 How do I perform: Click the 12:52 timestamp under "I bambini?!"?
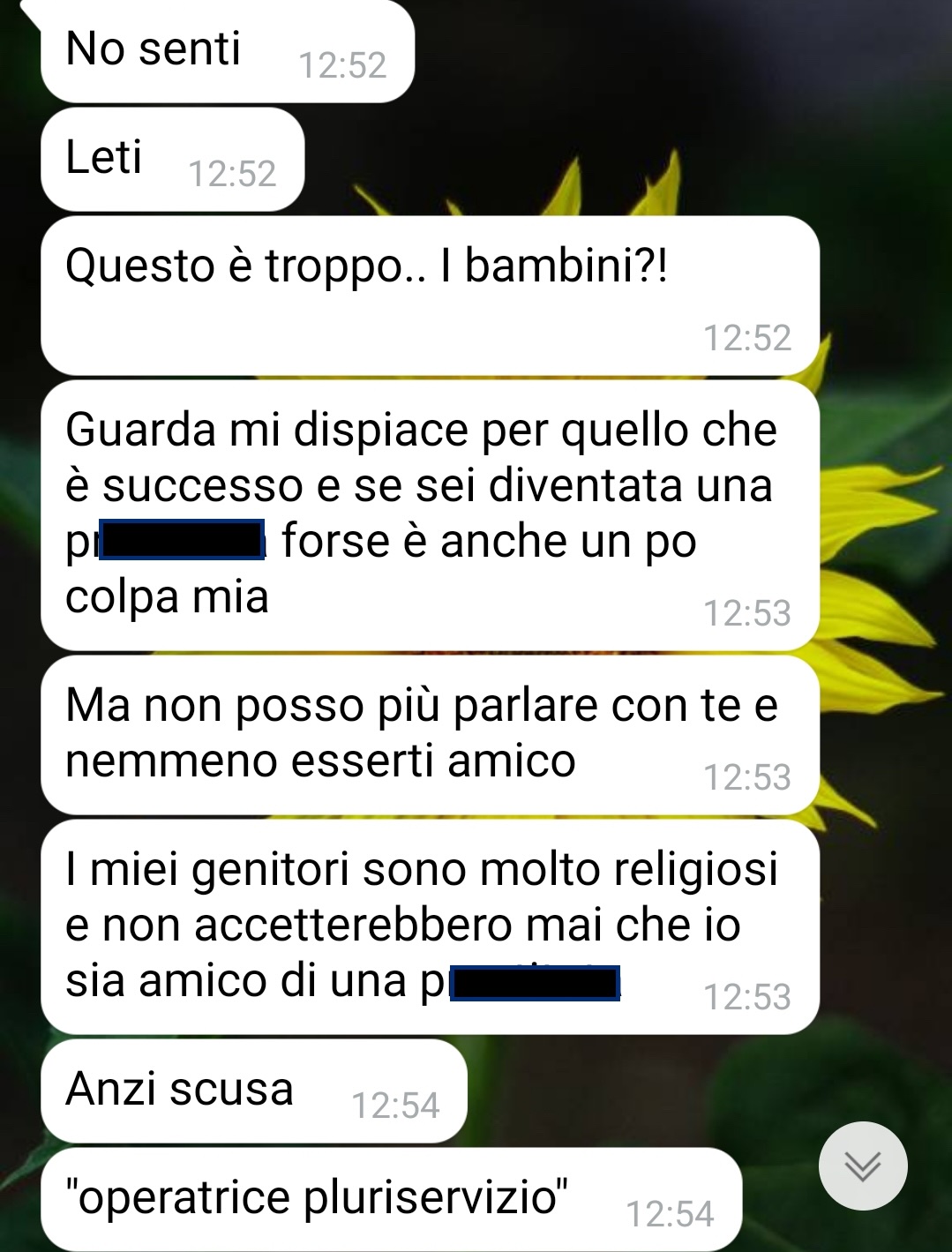click(747, 338)
